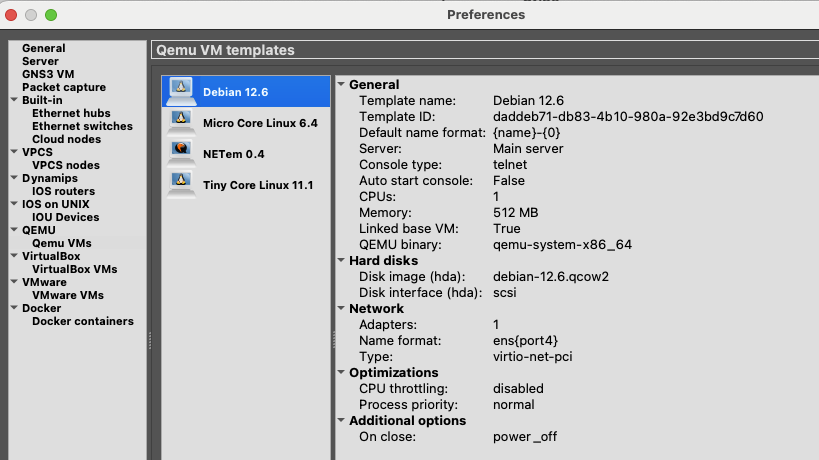
Task: Select the Docker category label
Action: coord(41,308)
